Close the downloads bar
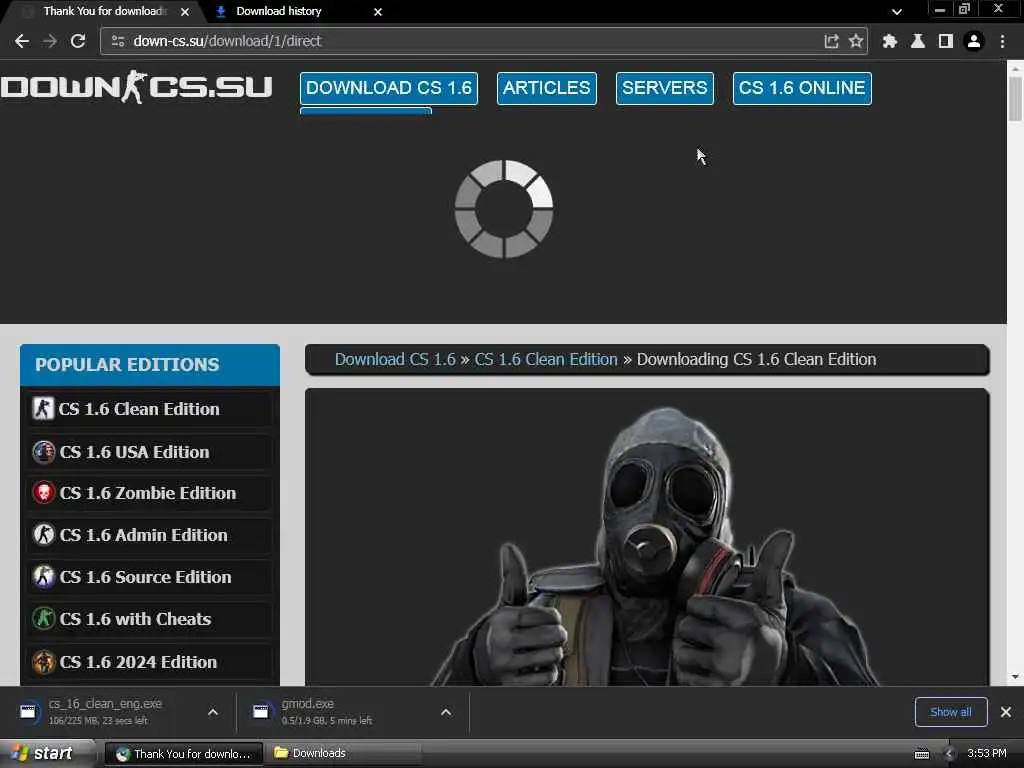The width and height of the screenshot is (1024, 768). 1006,712
